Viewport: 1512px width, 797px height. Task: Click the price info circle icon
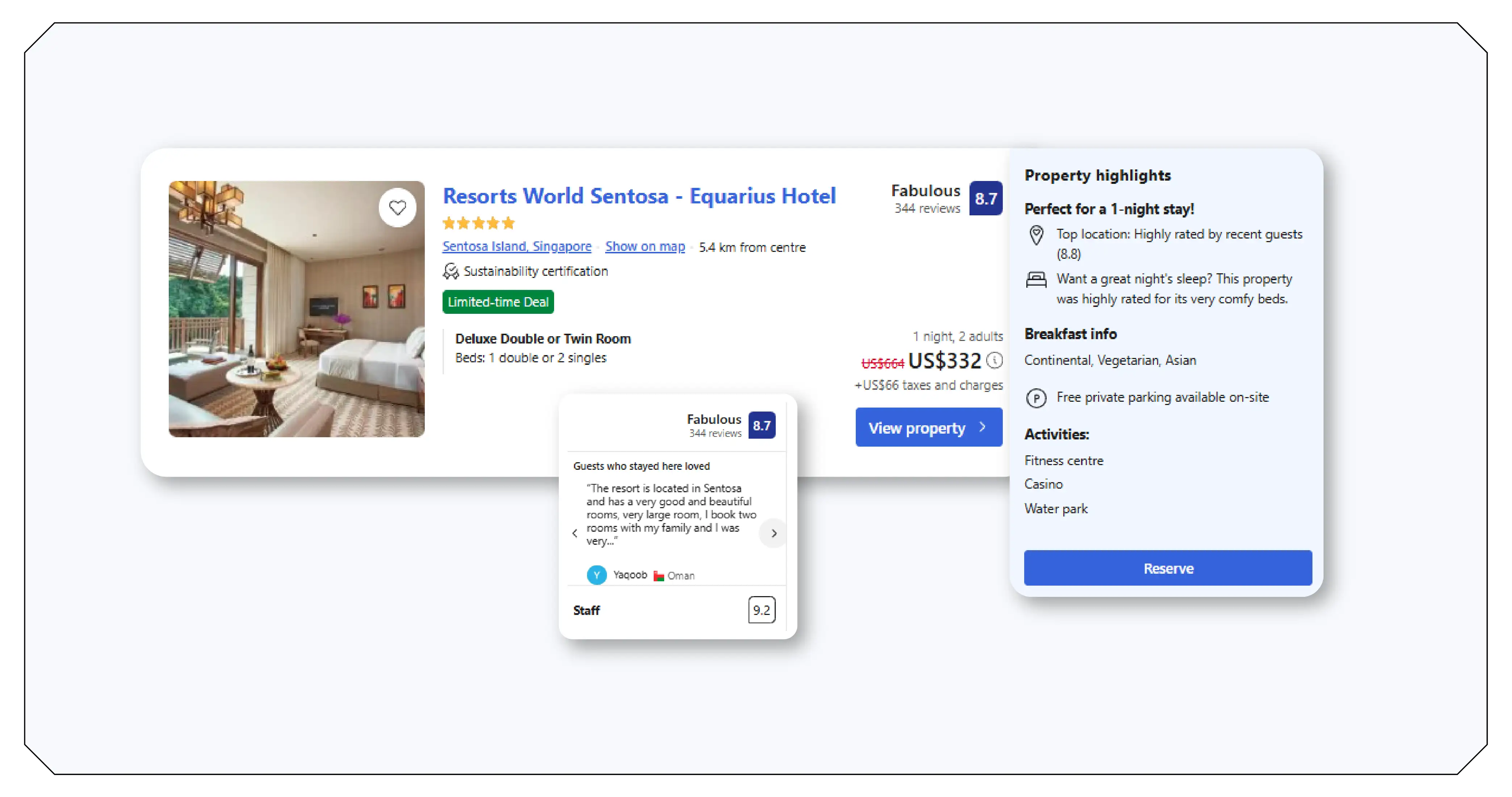point(994,360)
